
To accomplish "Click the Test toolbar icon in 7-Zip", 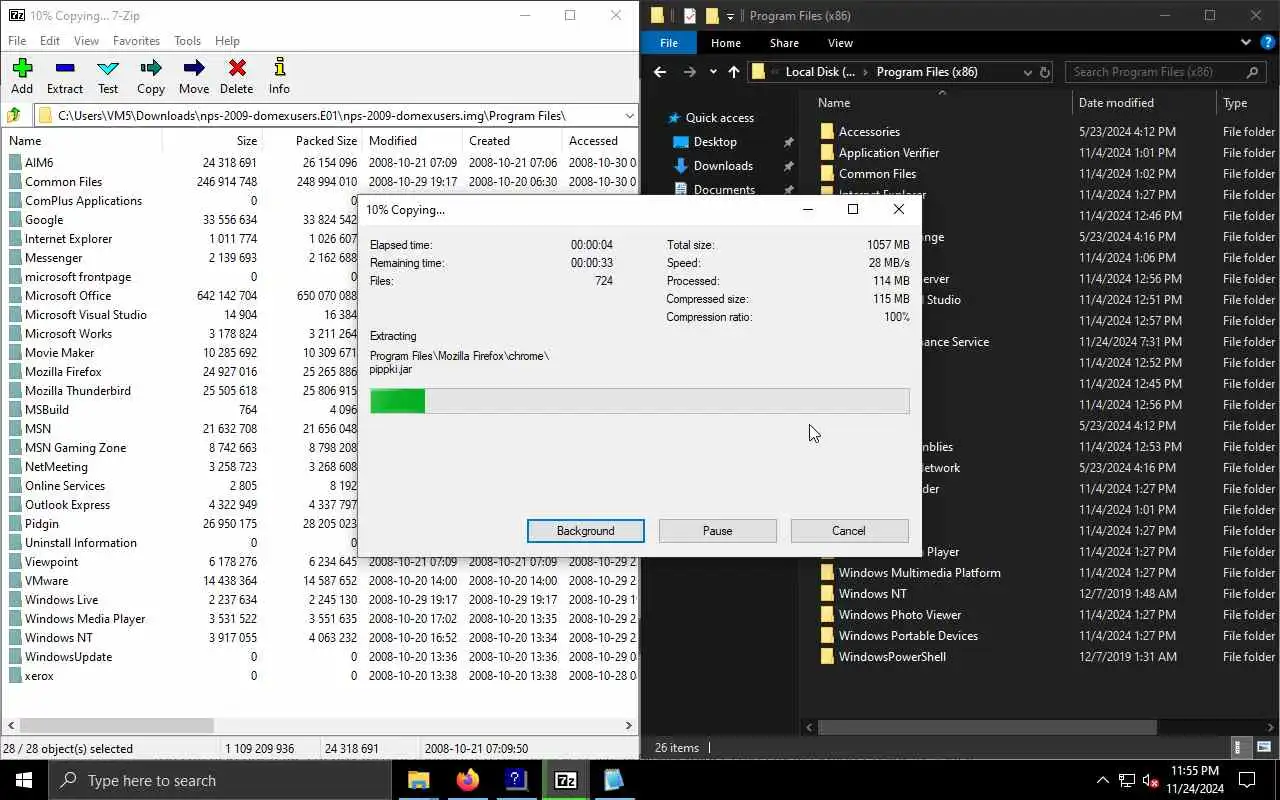I will [x=108, y=68].
